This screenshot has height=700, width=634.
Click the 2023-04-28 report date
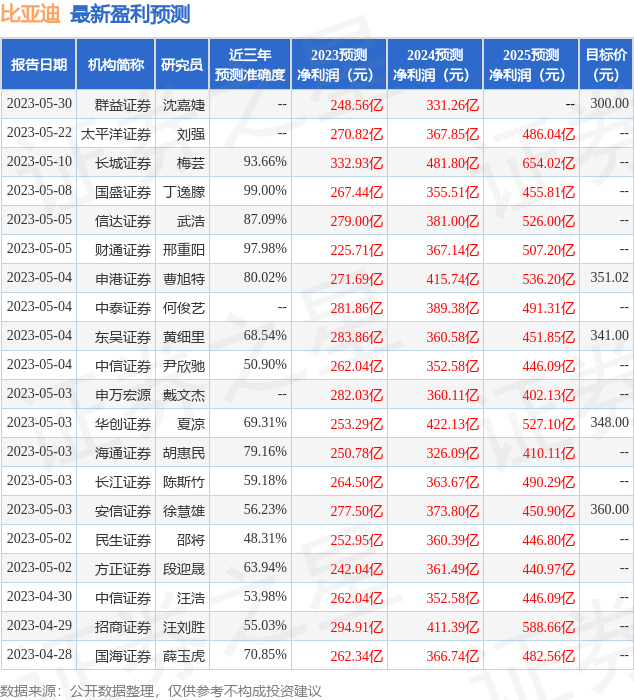tap(39, 654)
